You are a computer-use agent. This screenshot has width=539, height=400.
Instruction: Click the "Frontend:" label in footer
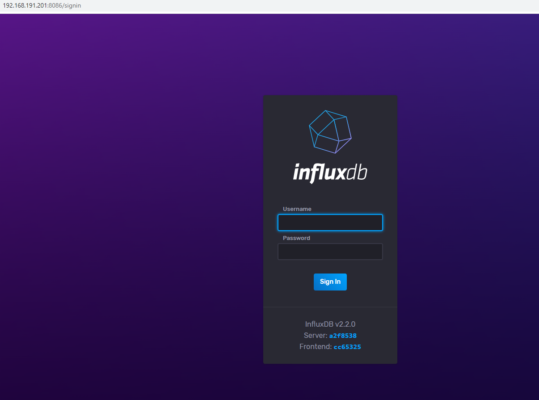click(316, 346)
